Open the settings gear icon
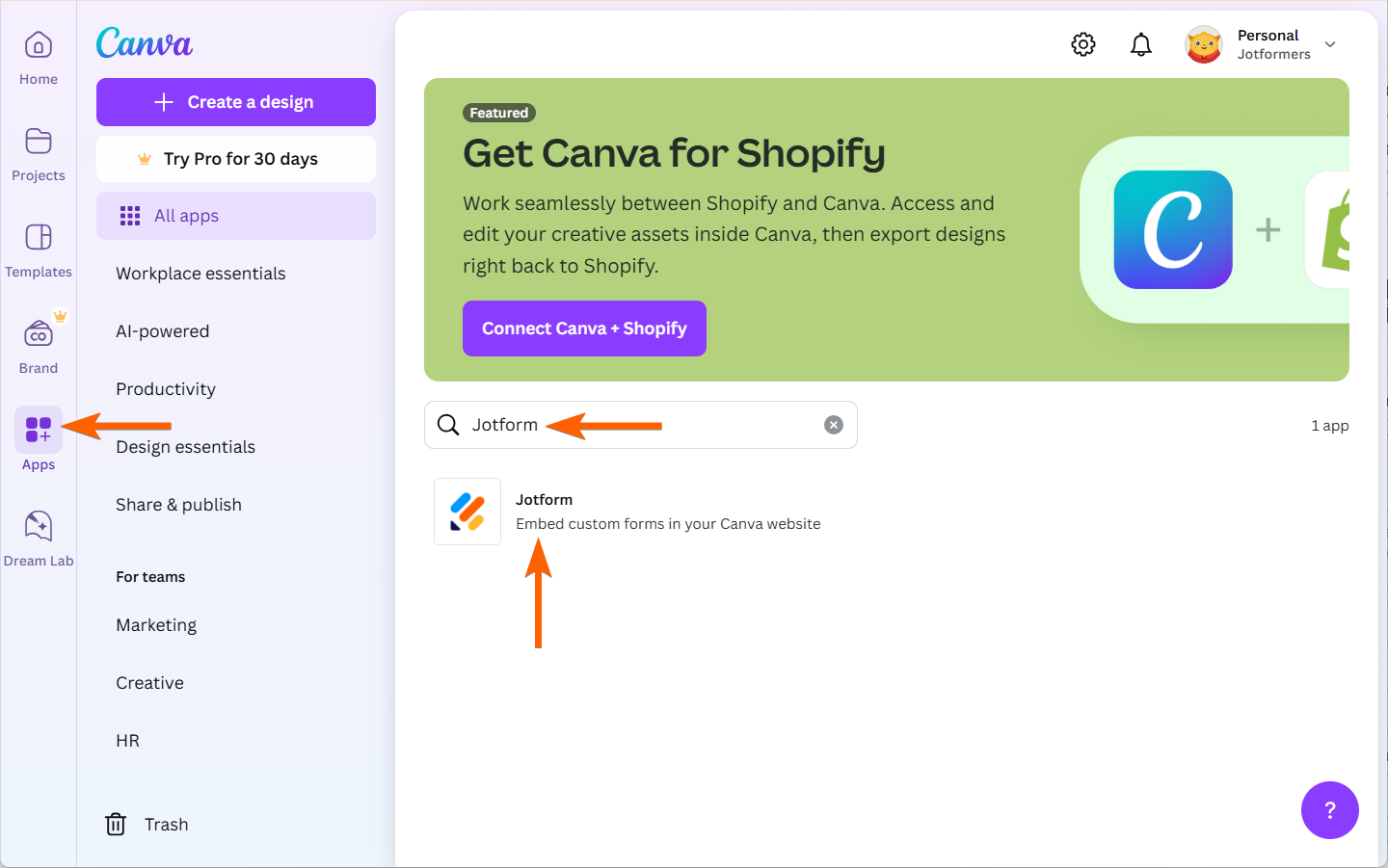This screenshot has height=868, width=1388. pyautogui.click(x=1083, y=44)
